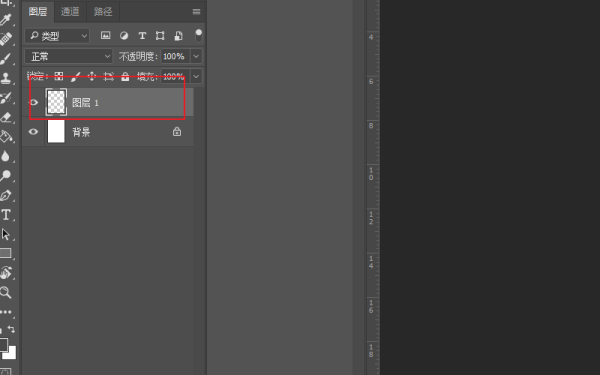Toggle the layer filter switch
600x375 pixels.
(199, 35)
